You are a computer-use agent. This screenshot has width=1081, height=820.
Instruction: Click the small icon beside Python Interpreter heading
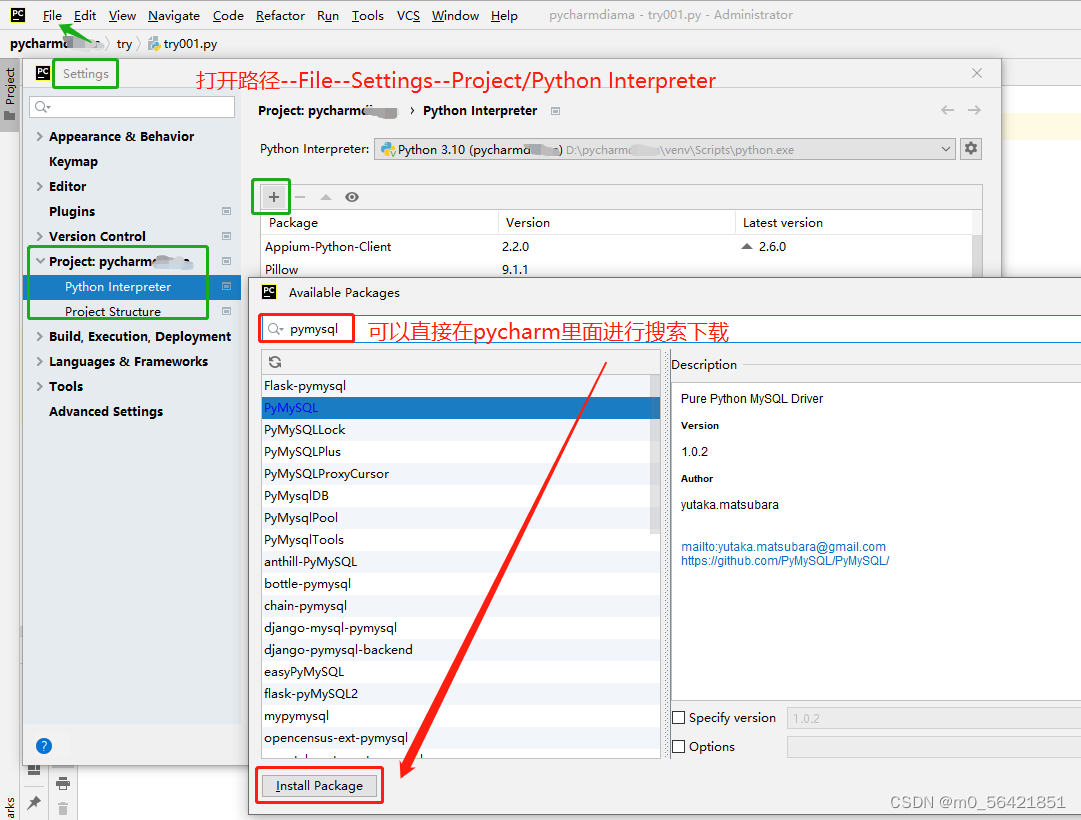click(555, 111)
